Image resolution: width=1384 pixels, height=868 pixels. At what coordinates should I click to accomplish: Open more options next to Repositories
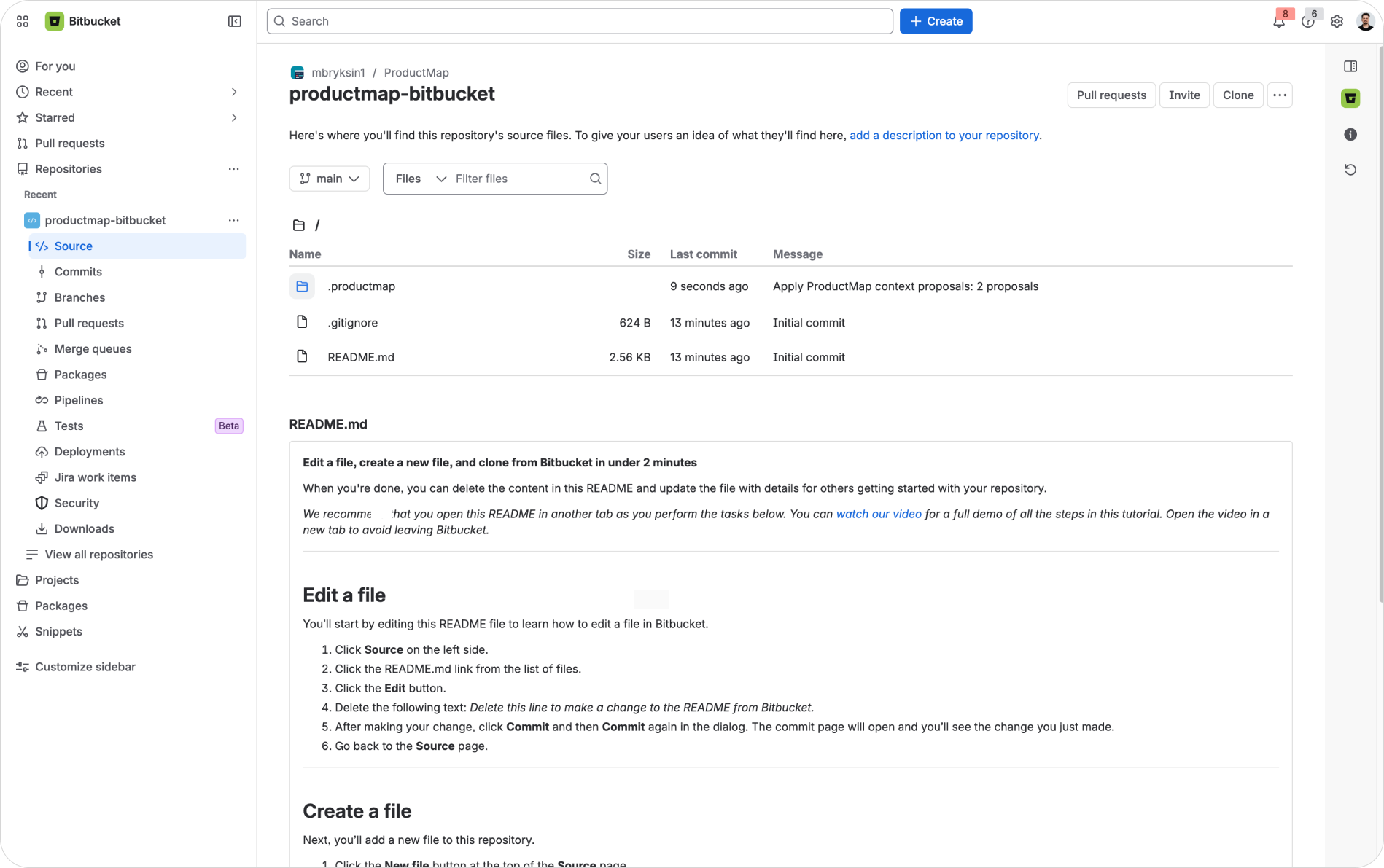233,169
